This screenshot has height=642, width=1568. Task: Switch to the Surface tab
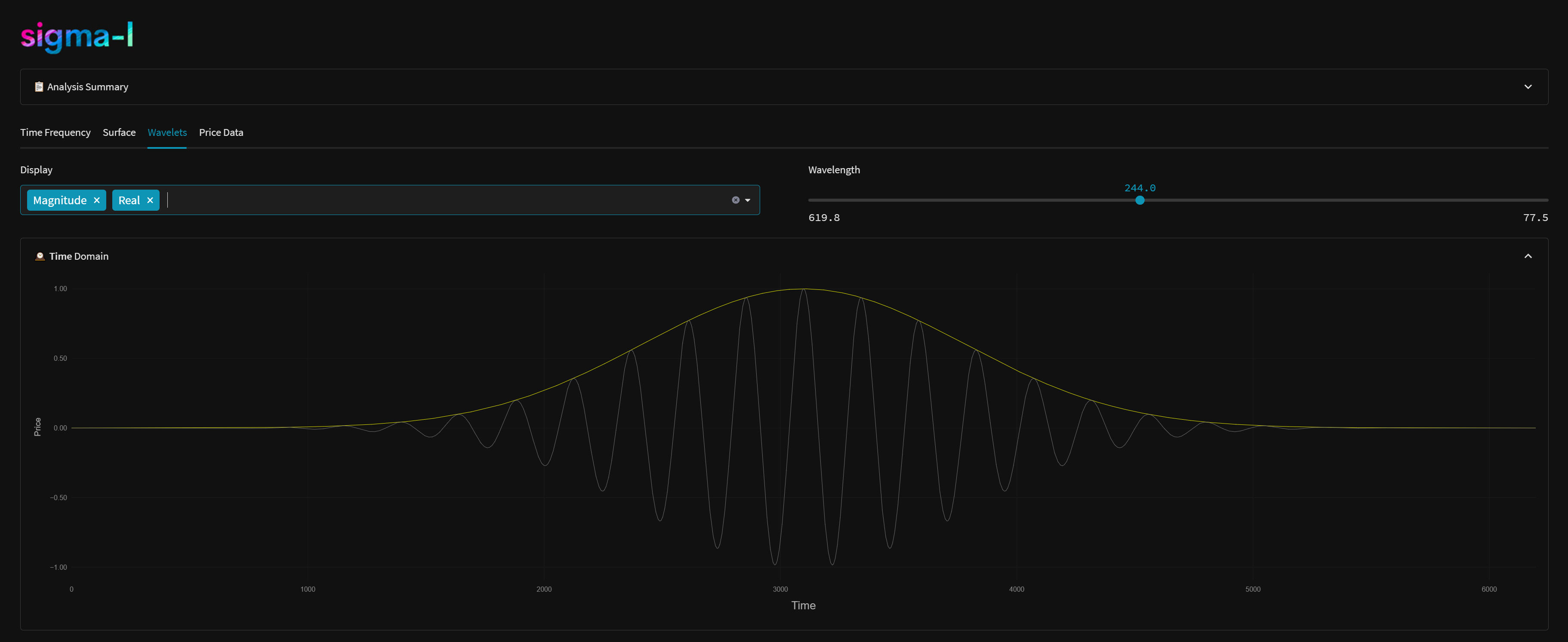[x=119, y=132]
